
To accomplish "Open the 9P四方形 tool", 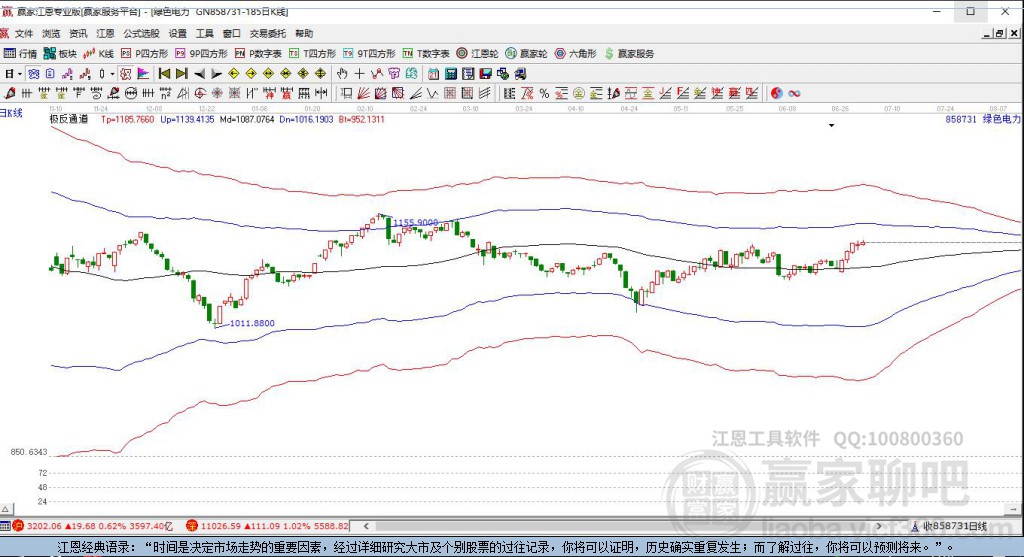I will point(201,54).
